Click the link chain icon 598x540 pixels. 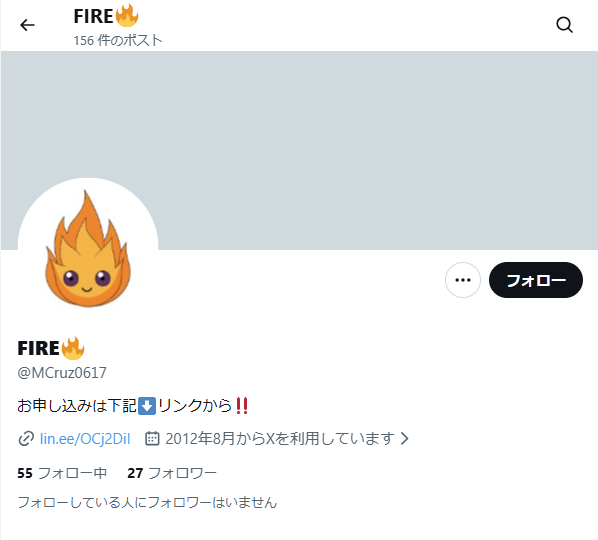26,439
